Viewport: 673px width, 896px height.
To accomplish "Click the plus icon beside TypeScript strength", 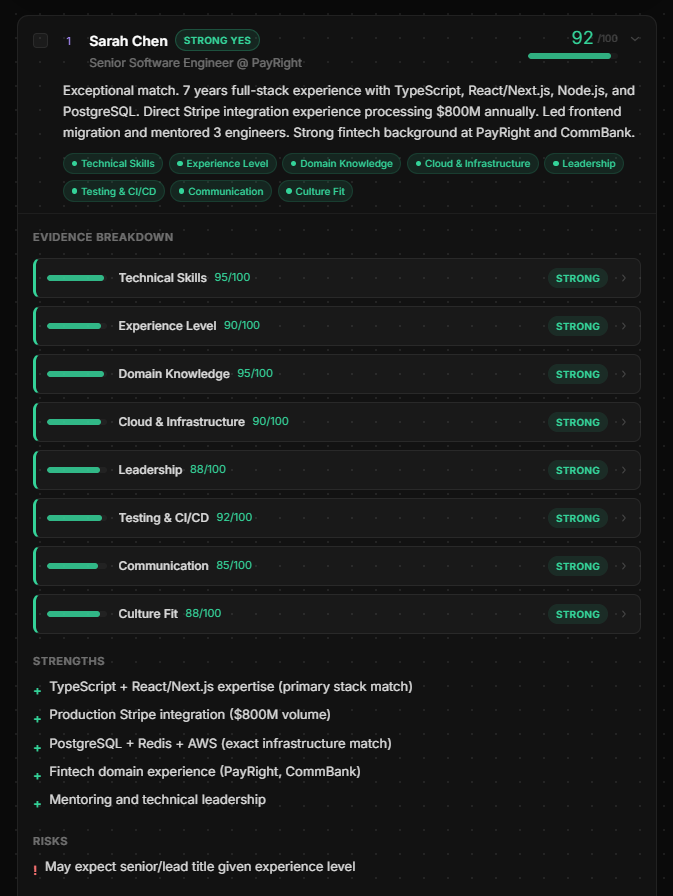I will (x=38, y=691).
